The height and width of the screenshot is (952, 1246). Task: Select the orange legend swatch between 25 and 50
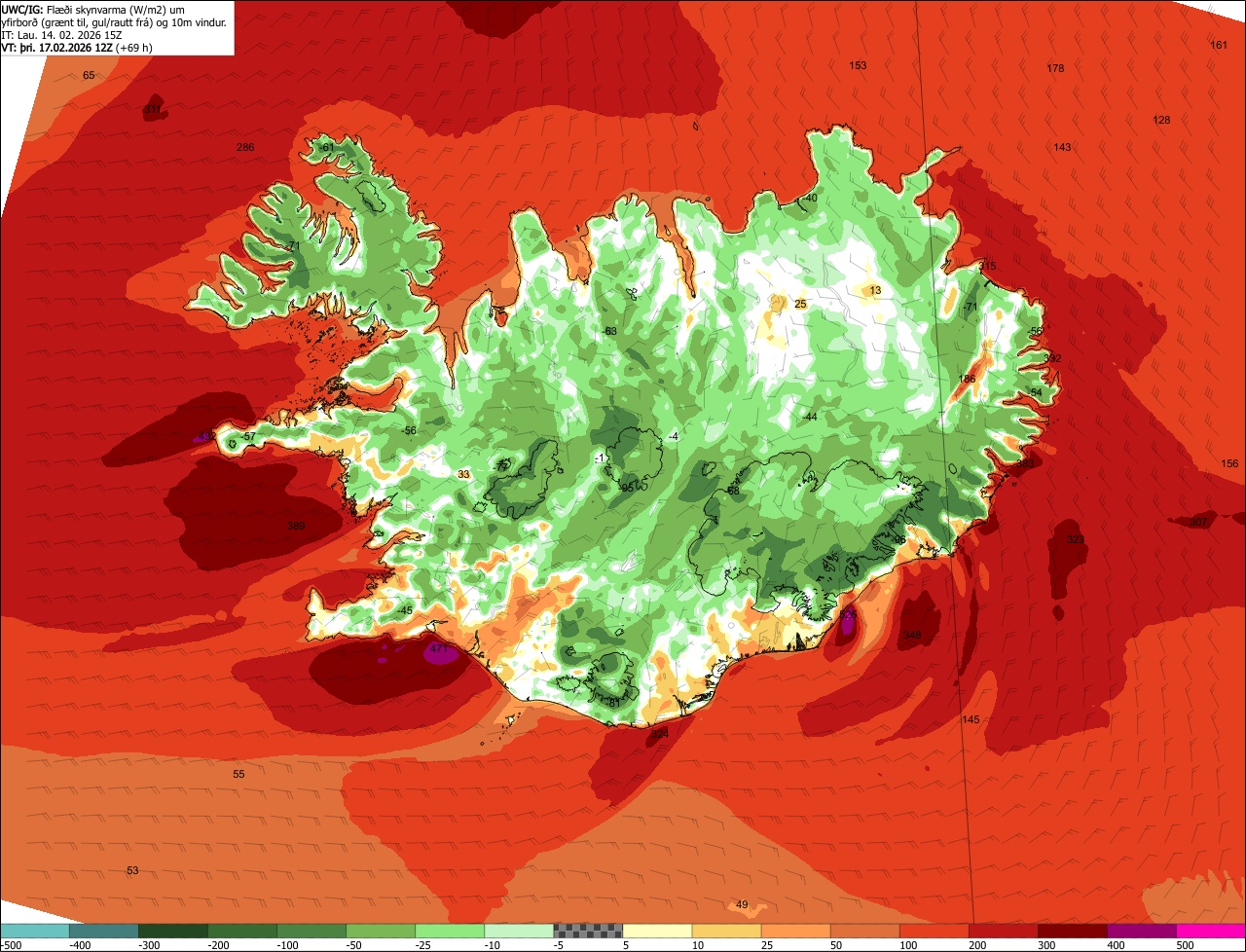795,930
